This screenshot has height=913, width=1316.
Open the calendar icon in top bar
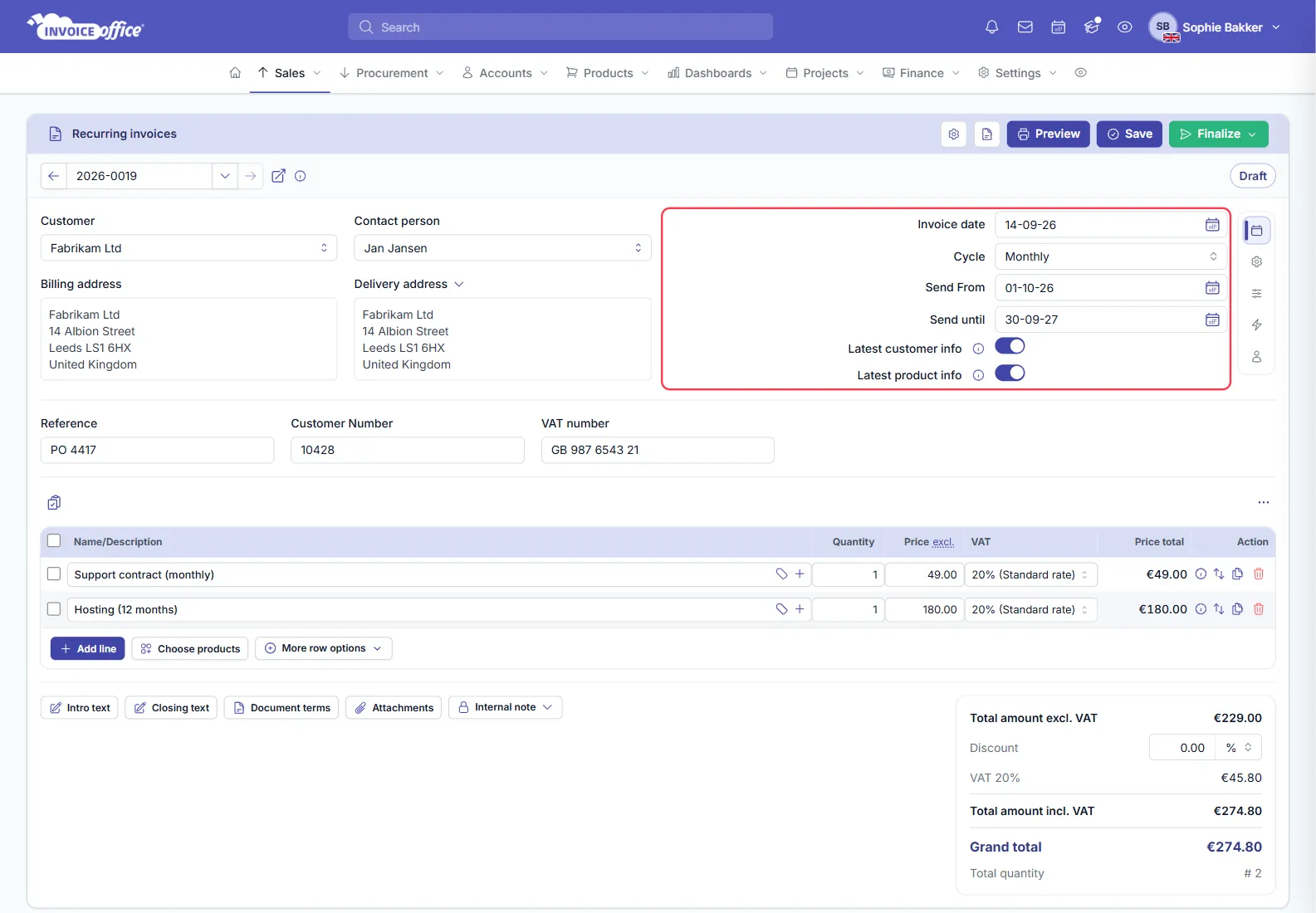pos(1059,27)
